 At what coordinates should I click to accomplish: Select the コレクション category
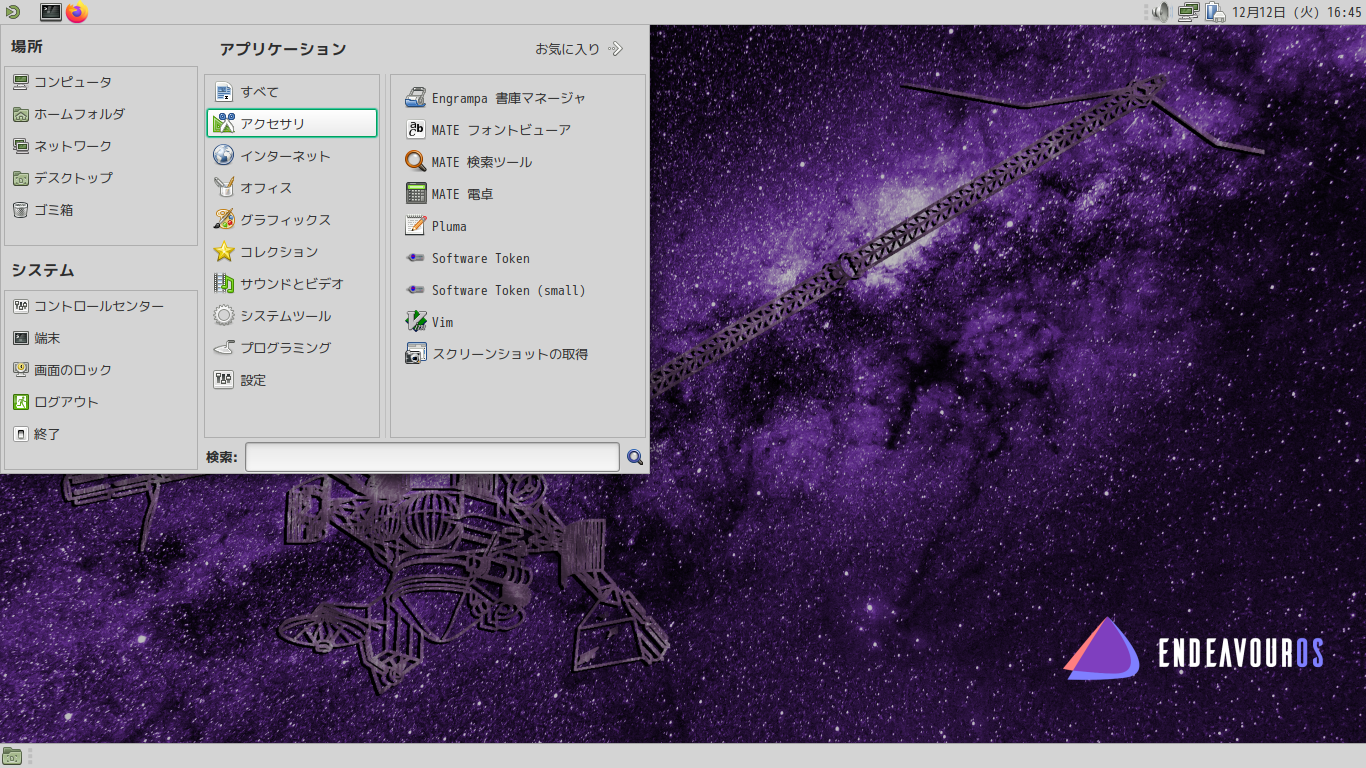point(292,252)
